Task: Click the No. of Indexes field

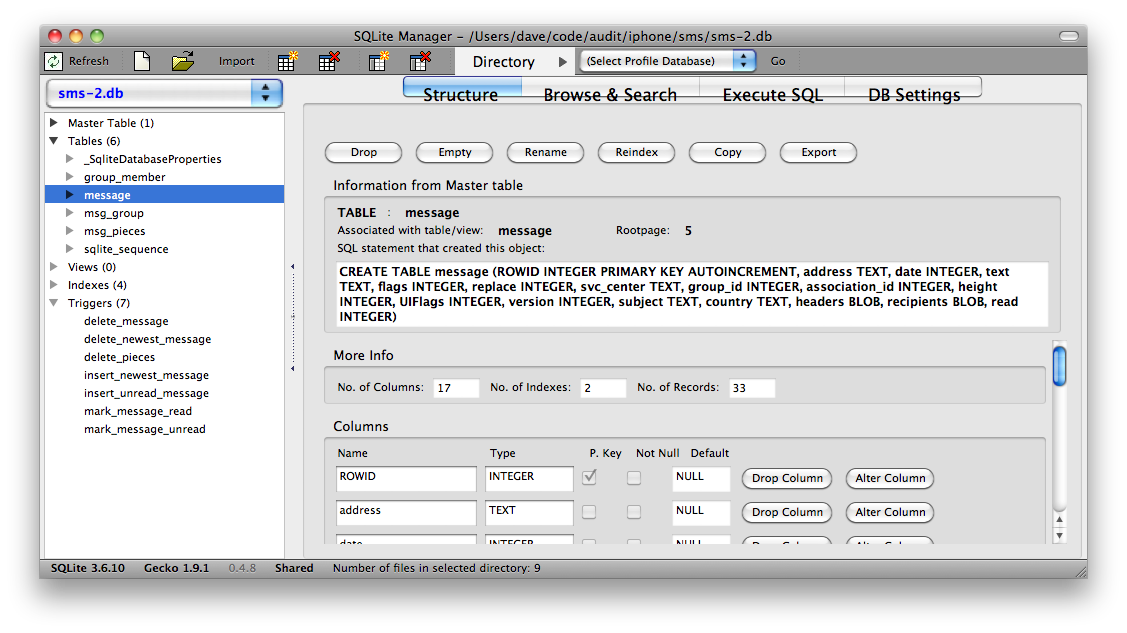Action: click(603, 388)
